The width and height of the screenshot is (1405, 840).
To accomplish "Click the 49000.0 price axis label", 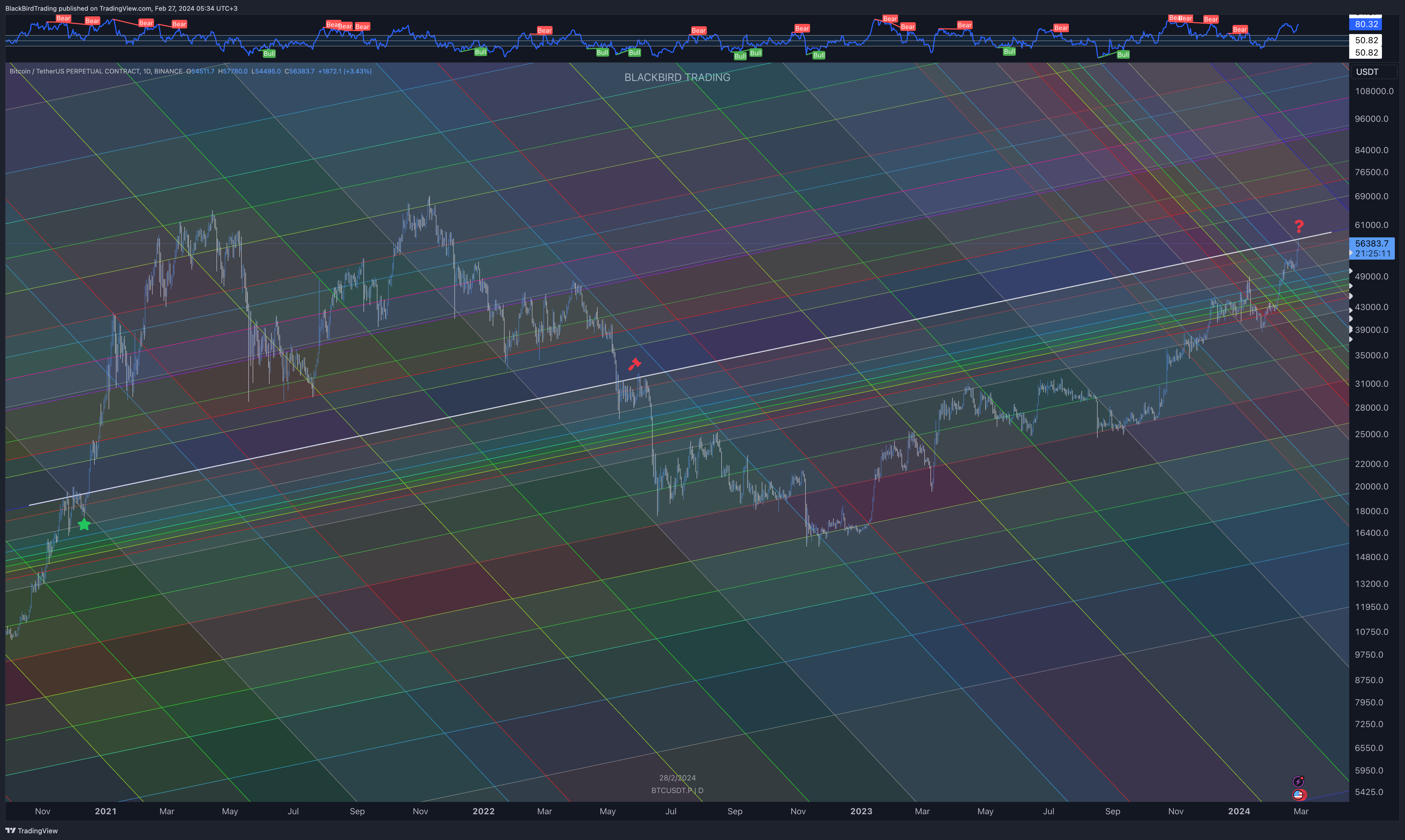I will [x=1371, y=276].
